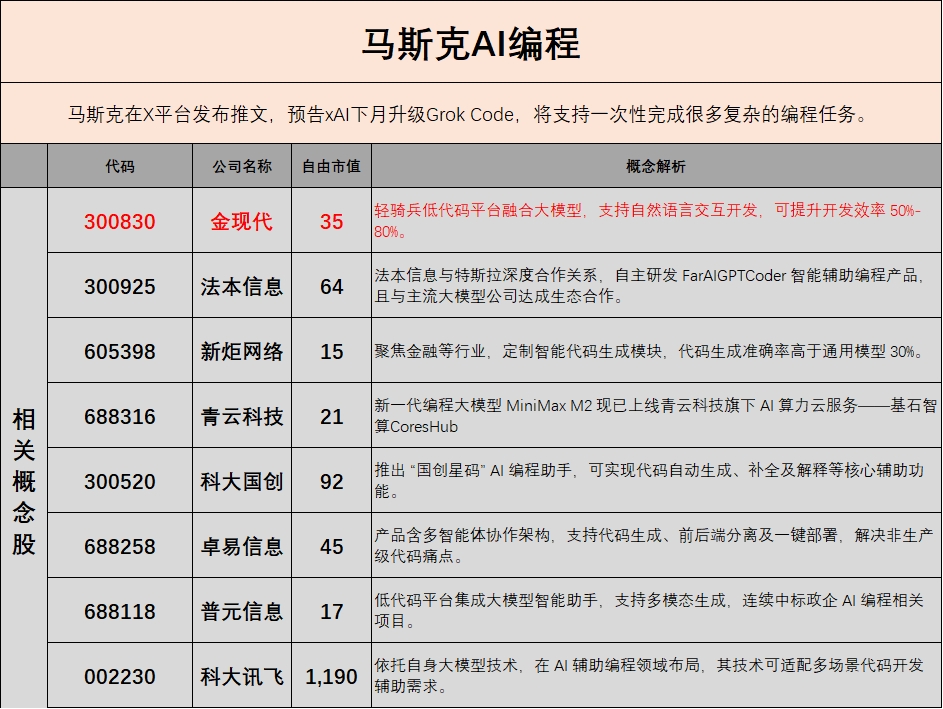
Task: Click the FarAIGPTCoder description for 法本信息
Action: pyautogui.click(x=650, y=286)
